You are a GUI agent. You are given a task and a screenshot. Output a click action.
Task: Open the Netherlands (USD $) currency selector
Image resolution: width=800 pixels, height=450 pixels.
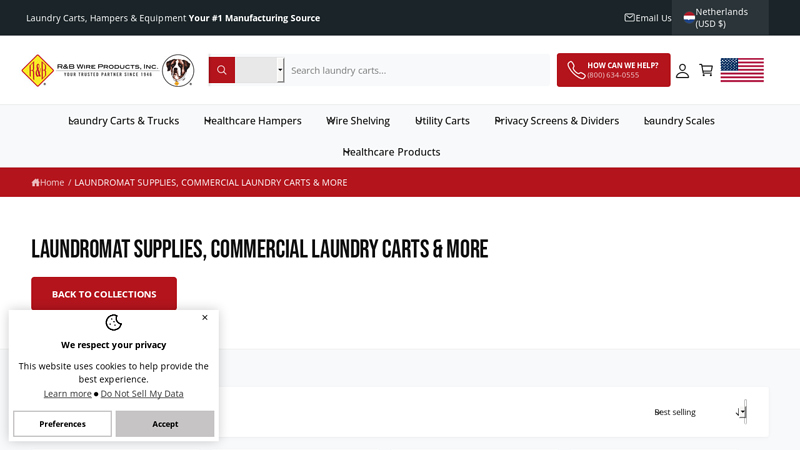pos(720,18)
